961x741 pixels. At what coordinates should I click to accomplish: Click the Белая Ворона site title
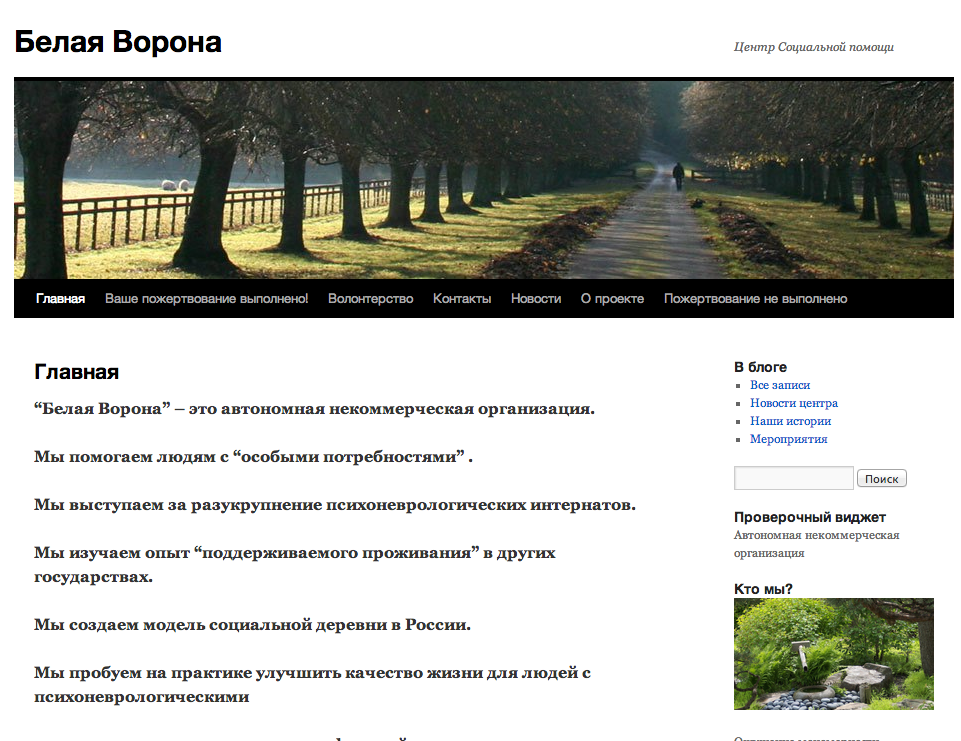(118, 42)
